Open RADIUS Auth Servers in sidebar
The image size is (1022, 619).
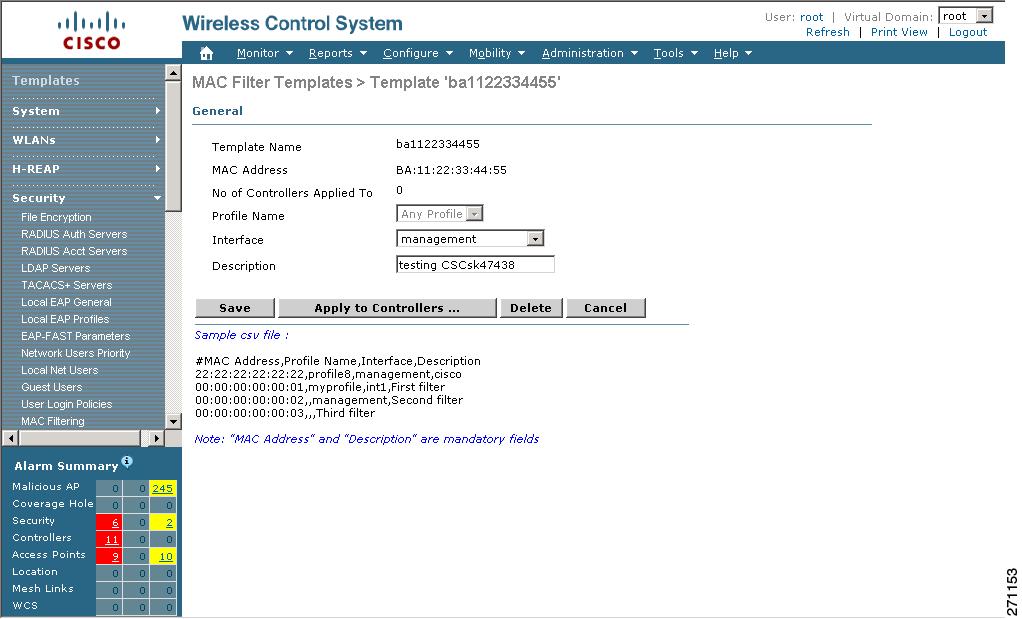pos(74,234)
